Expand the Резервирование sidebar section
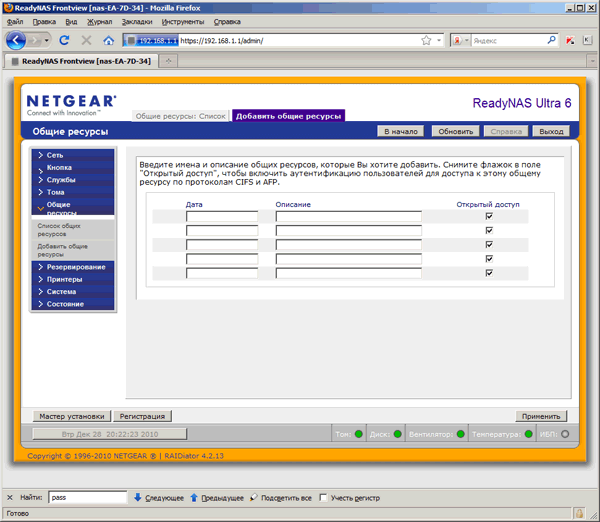The width and height of the screenshot is (600, 522). pos(73,267)
